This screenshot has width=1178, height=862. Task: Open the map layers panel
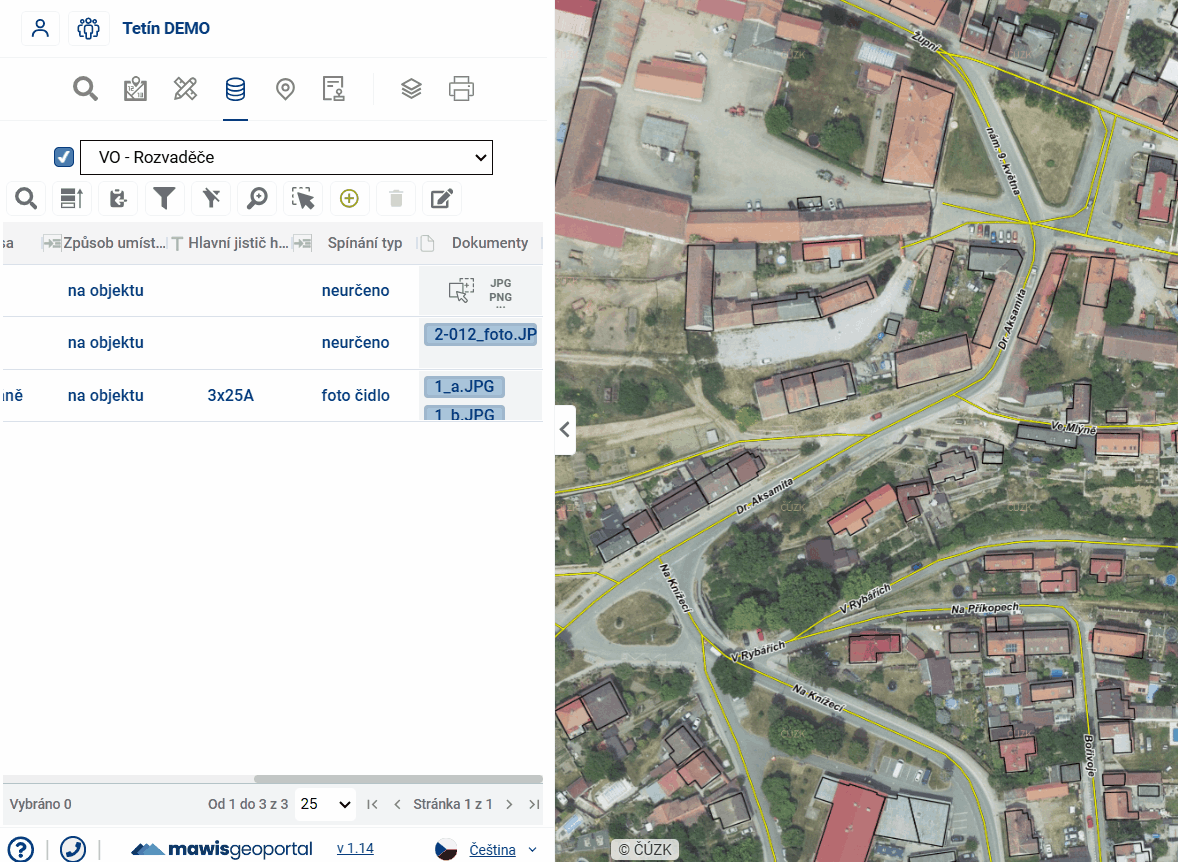tap(411, 89)
